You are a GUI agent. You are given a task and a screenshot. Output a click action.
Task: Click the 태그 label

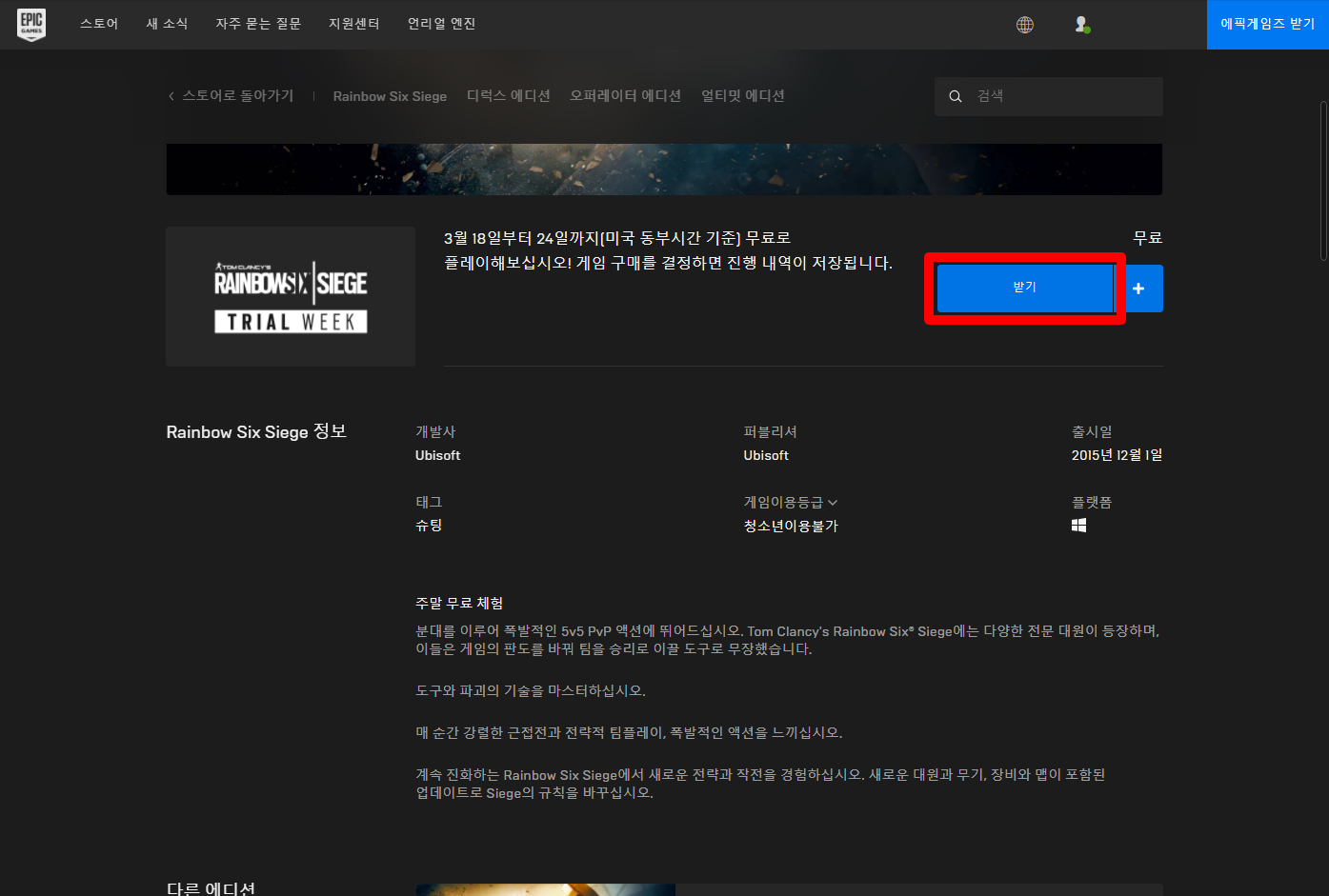[429, 502]
